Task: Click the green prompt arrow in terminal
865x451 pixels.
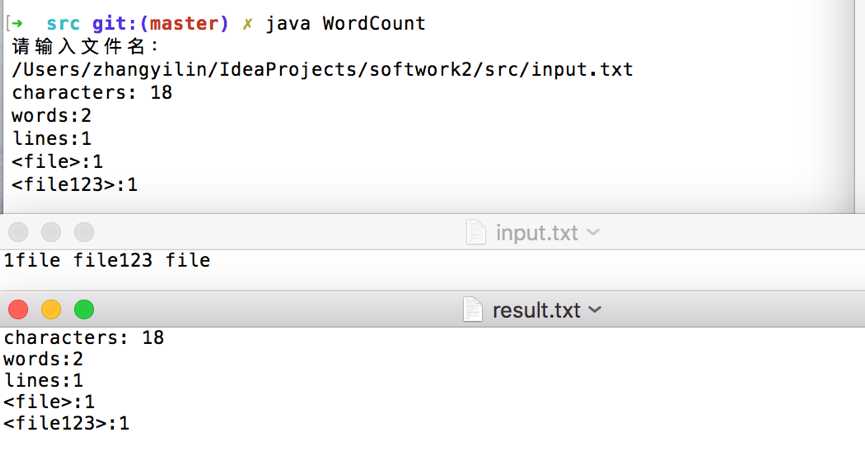Action: coord(17,24)
